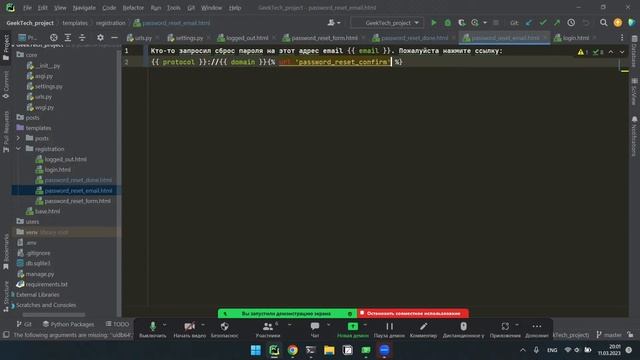Image resolution: width=640 pixels, height=360 pixels.
Task: Switch to login.html editor tab
Action: point(571,38)
